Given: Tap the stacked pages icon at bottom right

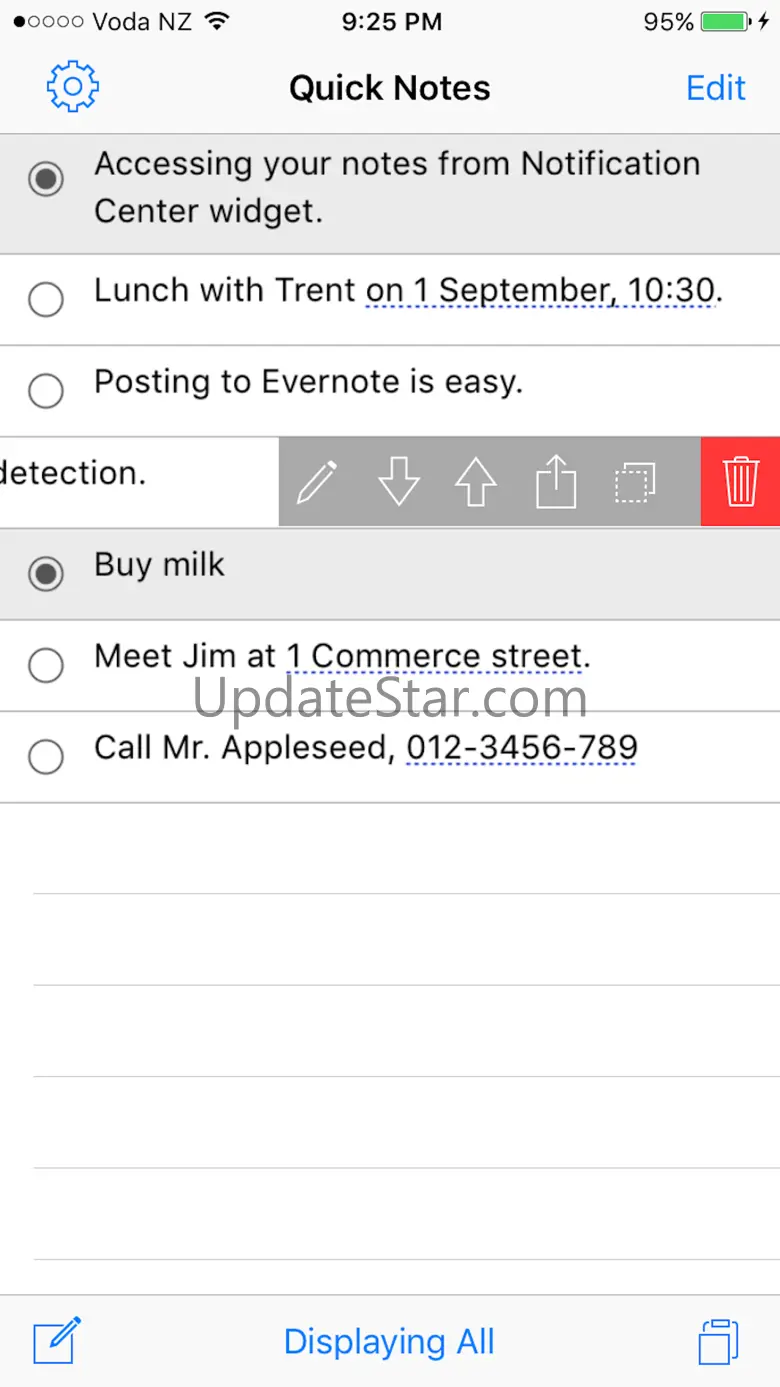Looking at the screenshot, I should click(x=718, y=1341).
